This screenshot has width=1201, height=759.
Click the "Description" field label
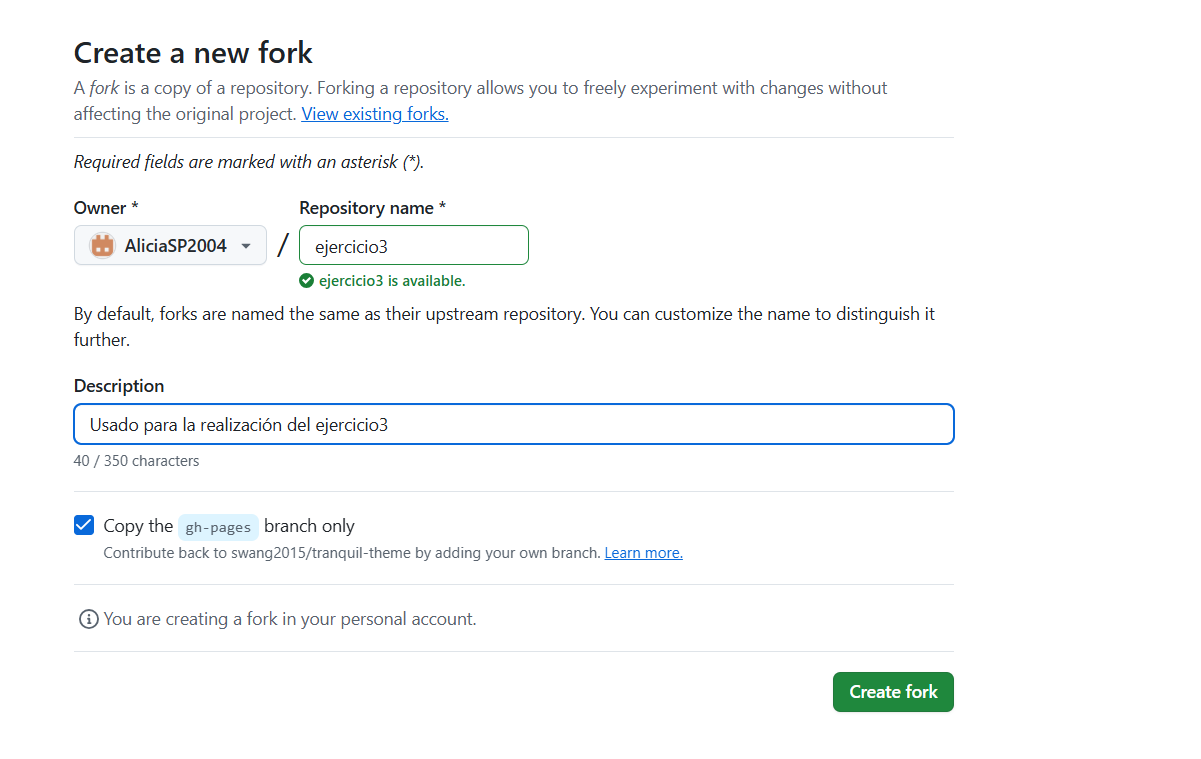pos(119,386)
